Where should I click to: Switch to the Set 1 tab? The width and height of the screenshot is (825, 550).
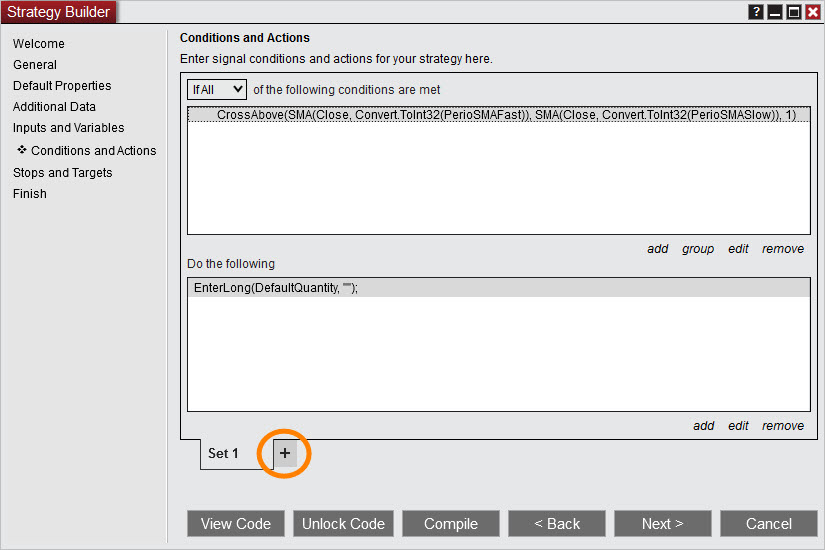tap(223, 453)
